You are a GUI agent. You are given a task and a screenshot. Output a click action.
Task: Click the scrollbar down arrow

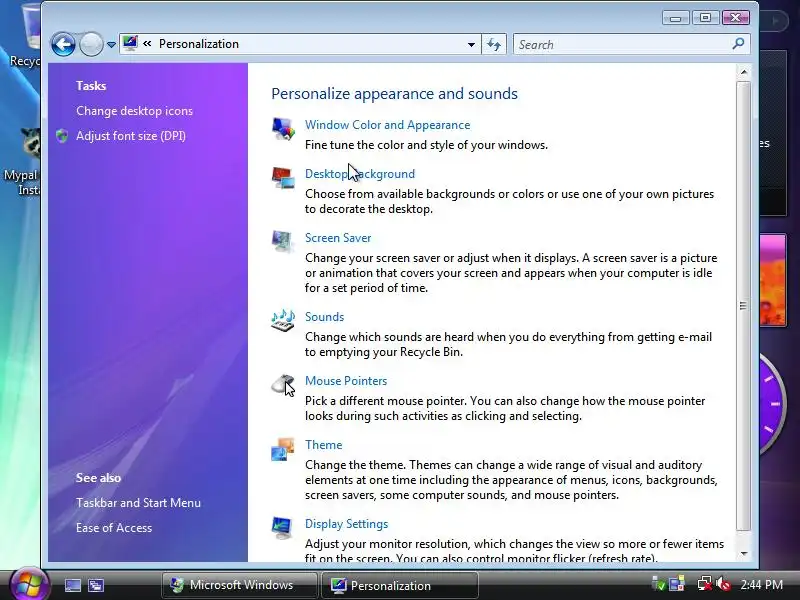(744, 554)
